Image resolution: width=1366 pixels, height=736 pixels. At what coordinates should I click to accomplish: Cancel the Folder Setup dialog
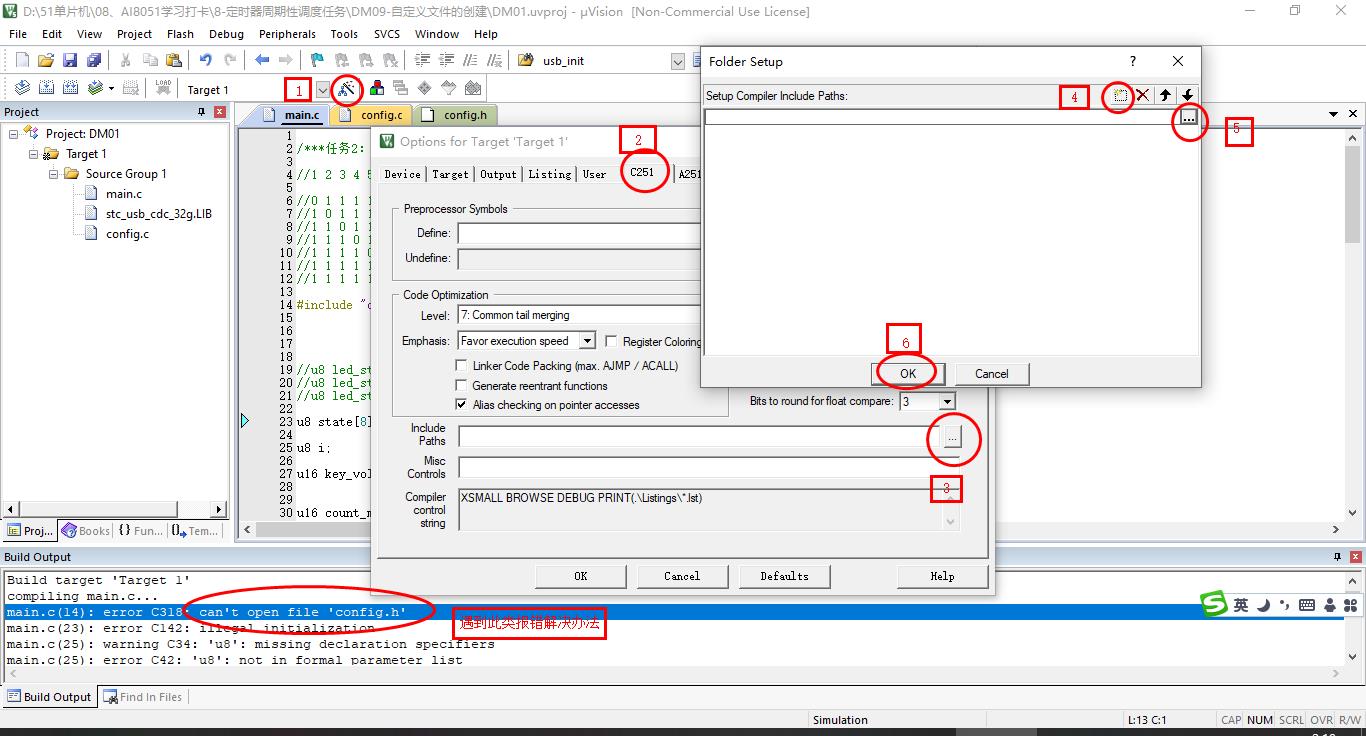pos(992,374)
